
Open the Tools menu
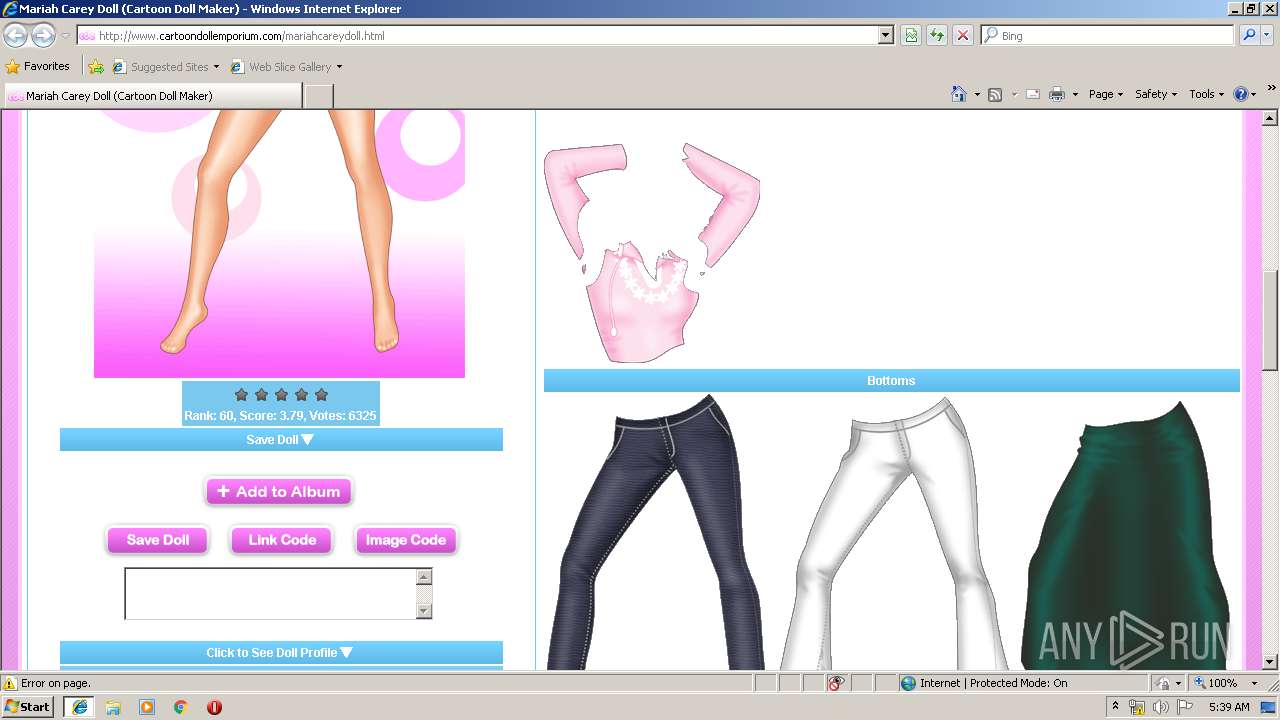tap(1207, 94)
